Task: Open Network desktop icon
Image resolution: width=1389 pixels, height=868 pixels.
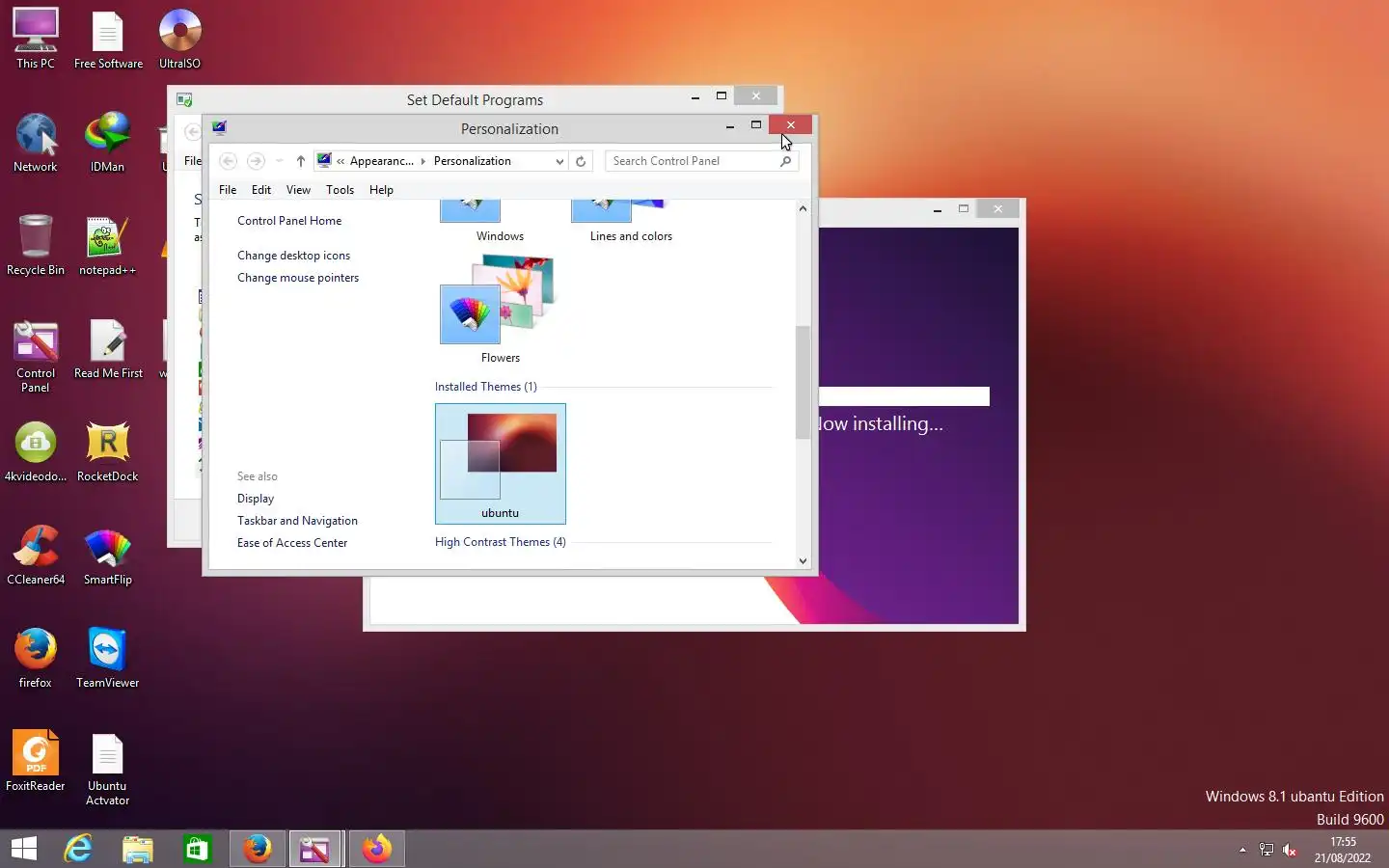Action: (x=36, y=142)
